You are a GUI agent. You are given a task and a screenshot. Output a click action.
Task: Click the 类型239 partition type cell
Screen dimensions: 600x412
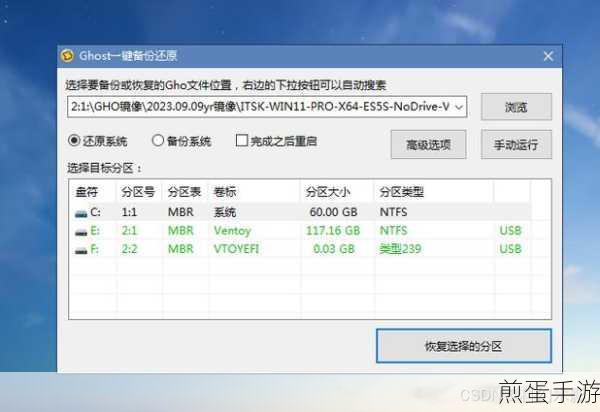click(x=400, y=249)
